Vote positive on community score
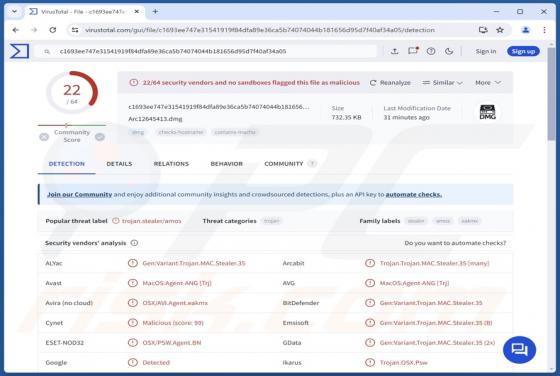Image resolution: width=560 pixels, height=376 pixels. tap(100, 137)
